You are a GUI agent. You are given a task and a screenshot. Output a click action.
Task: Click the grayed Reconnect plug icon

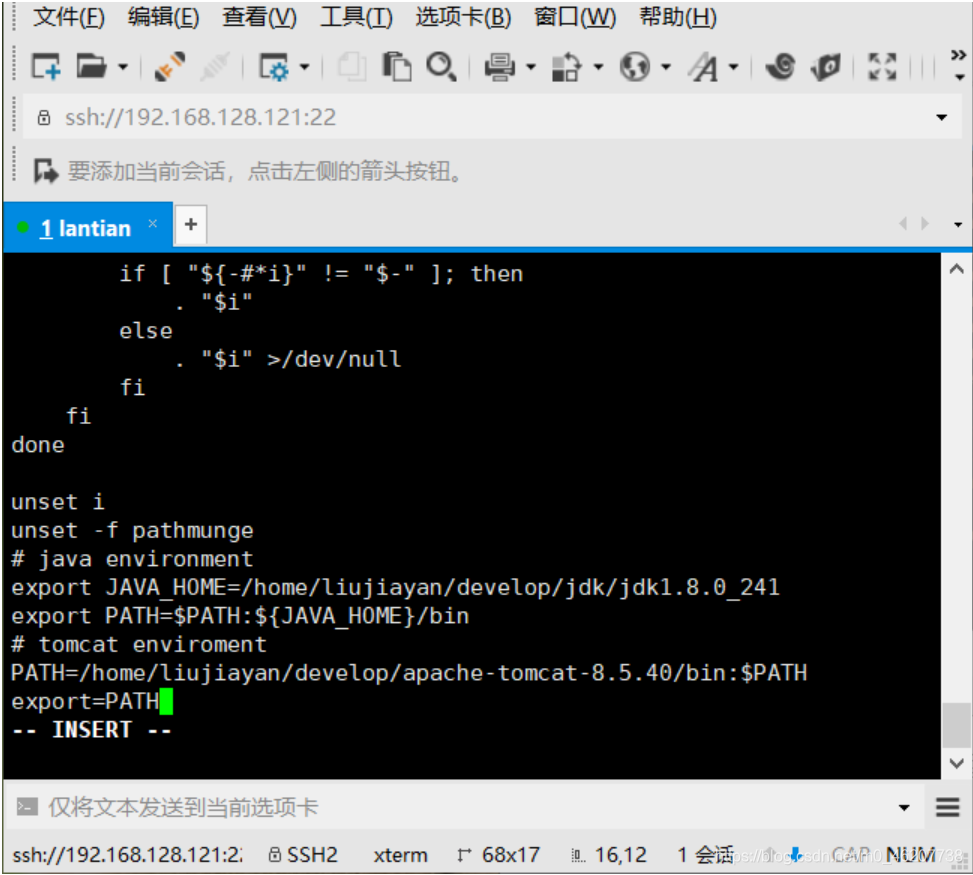[215, 66]
